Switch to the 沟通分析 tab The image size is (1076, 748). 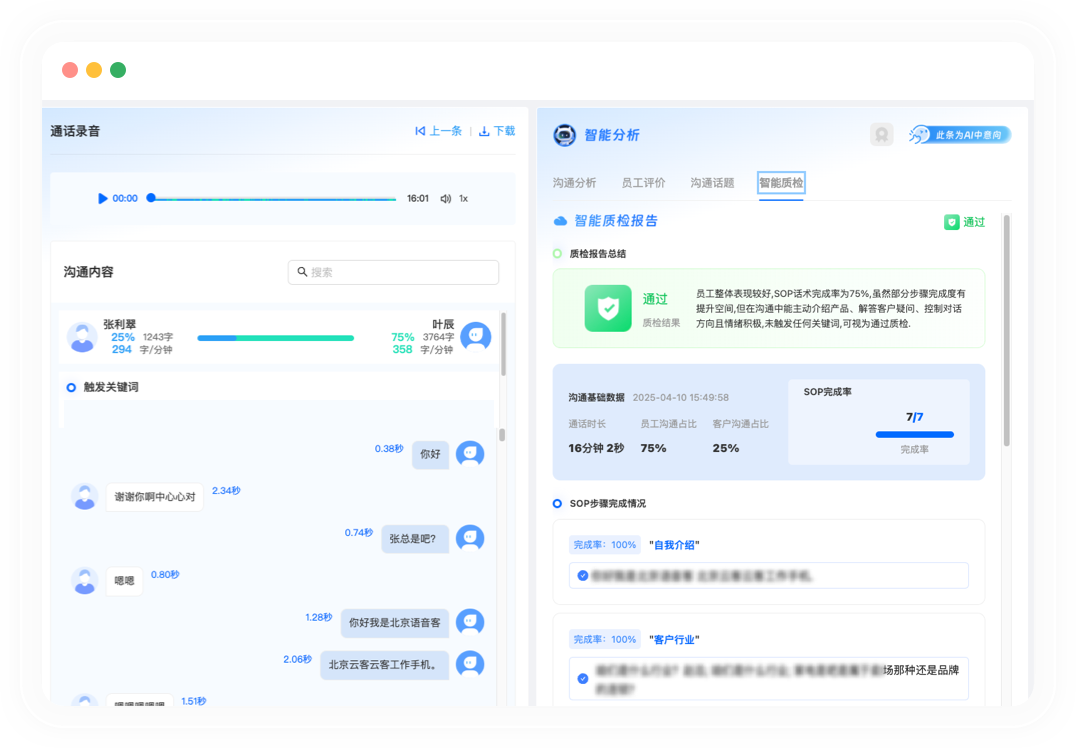574,183
